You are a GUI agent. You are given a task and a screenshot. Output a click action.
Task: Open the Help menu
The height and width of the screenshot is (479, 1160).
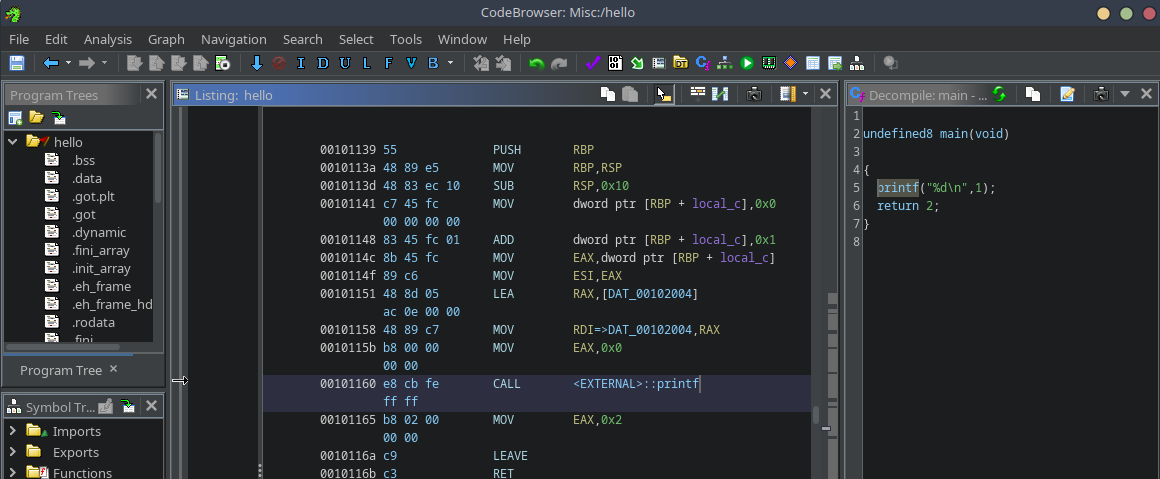(x=517, y=39)
